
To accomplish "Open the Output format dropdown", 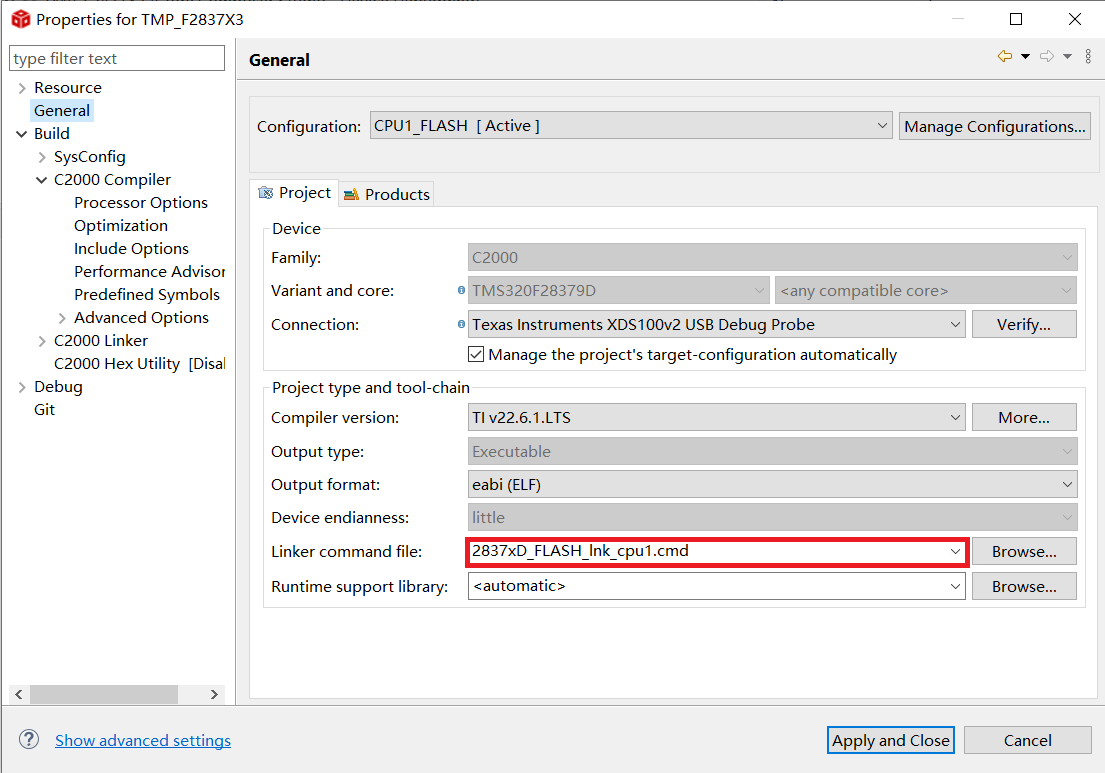I will (x=772, y=485).
